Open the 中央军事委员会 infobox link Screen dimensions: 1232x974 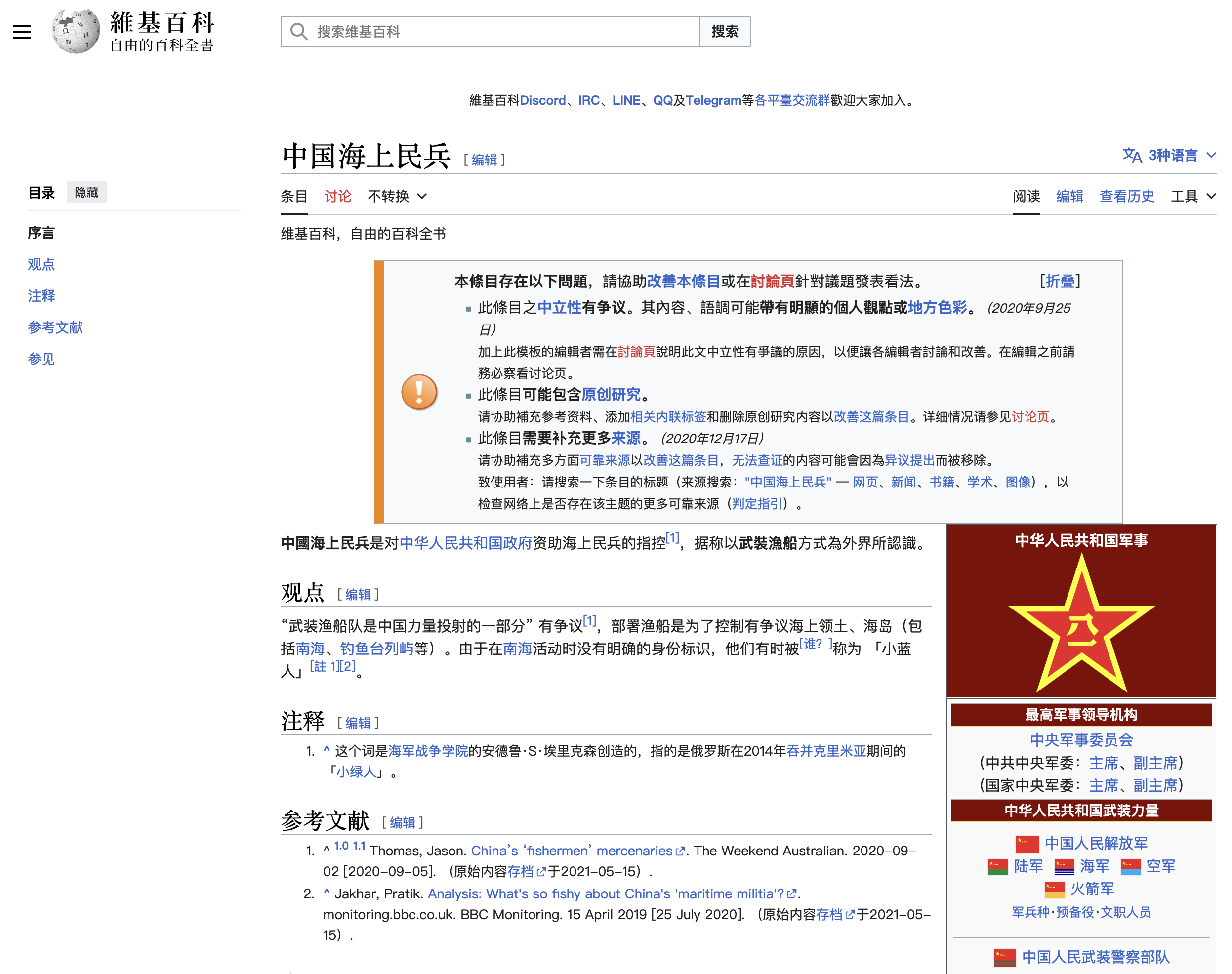pos(1081,739)
